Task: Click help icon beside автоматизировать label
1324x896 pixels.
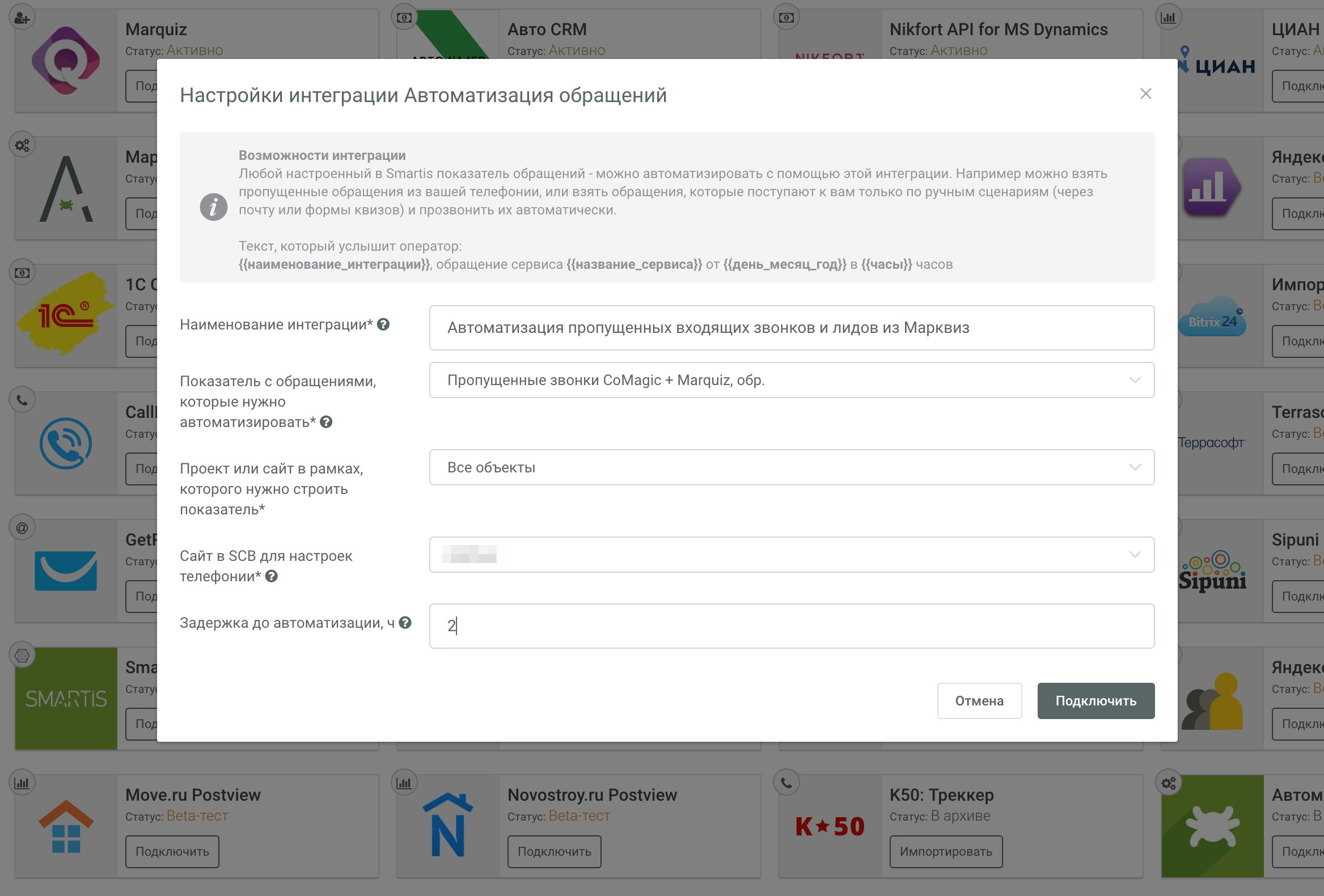Action: [x=326, y=422]
